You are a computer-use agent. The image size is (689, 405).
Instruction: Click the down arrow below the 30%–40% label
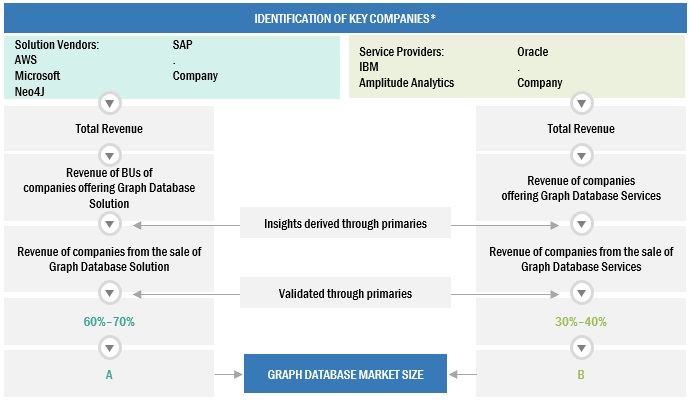coord(581,348)
